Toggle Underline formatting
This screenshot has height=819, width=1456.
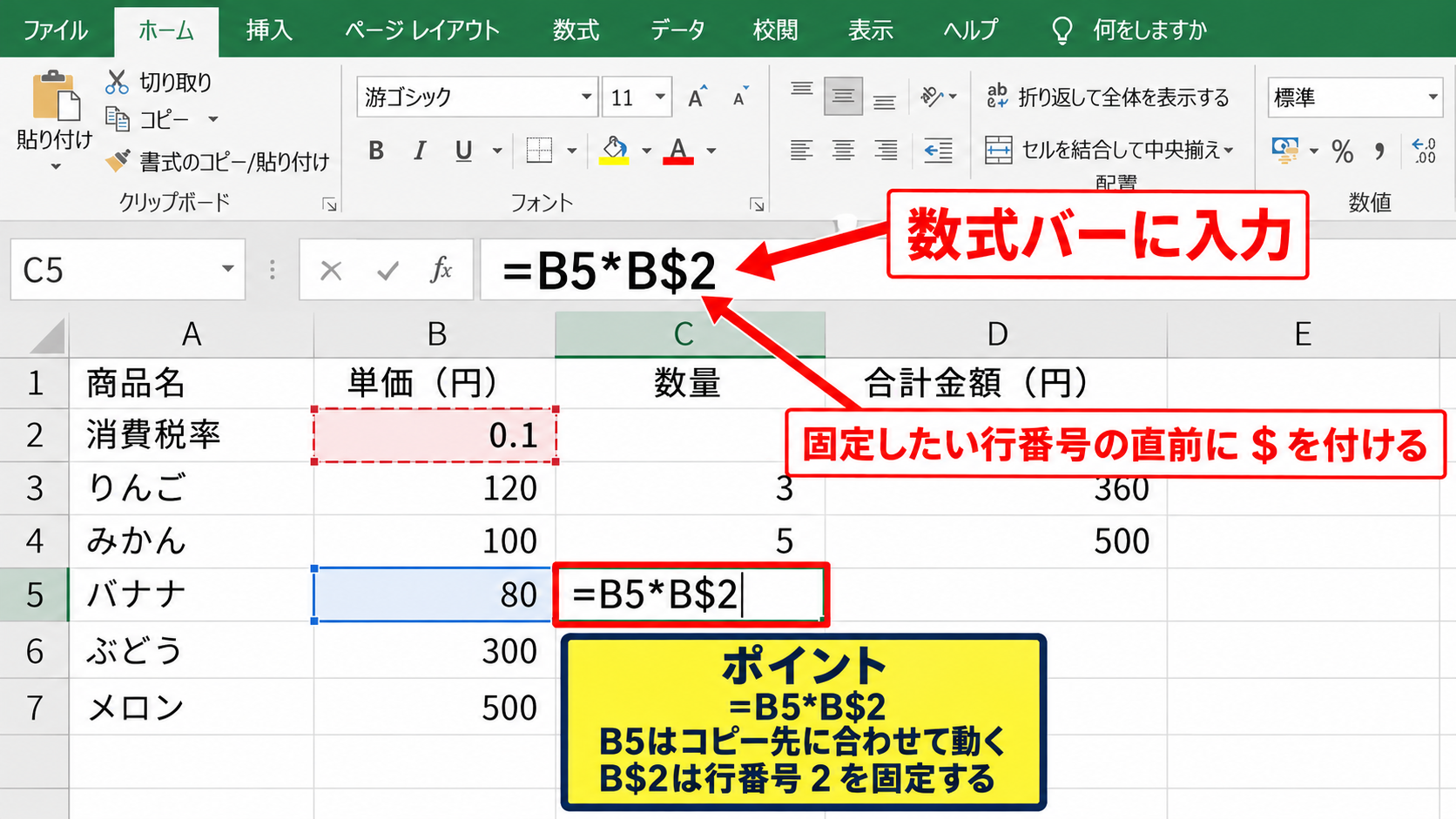pos(463,151)
